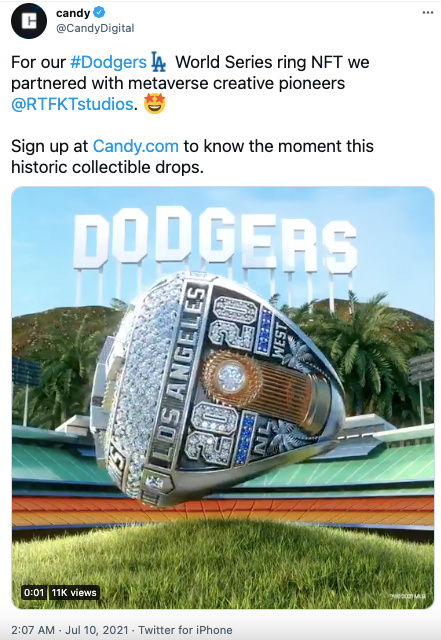Click the star-eyes emoji
Screen dimensions: 441x640
pyautogui.click(x=155, y=103)
